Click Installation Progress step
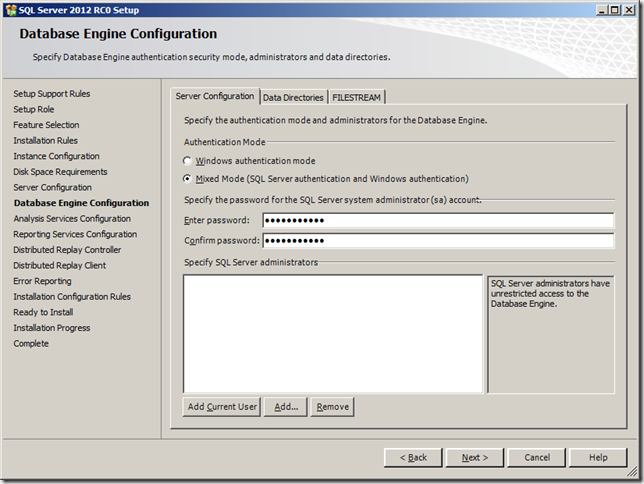Screen dimensions: 644x484 click(x=52, y=328)
